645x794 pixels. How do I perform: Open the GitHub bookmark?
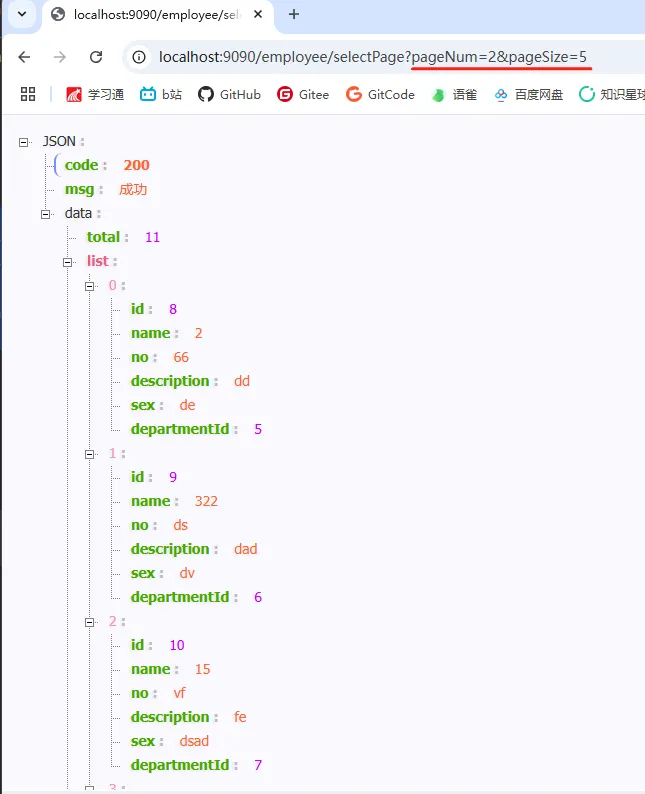[x=229, y=94]
